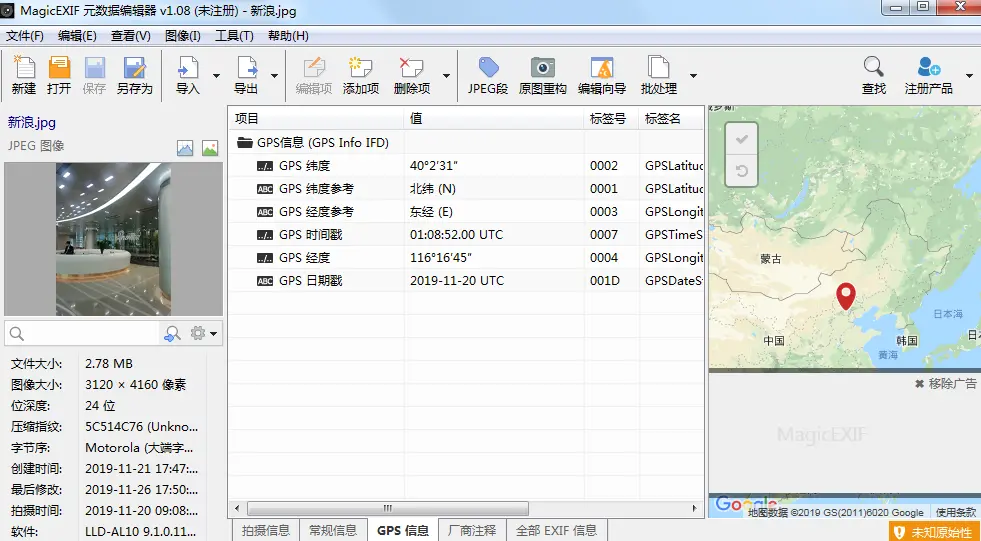Click the map checkmark confirm button

coord(741,139)
